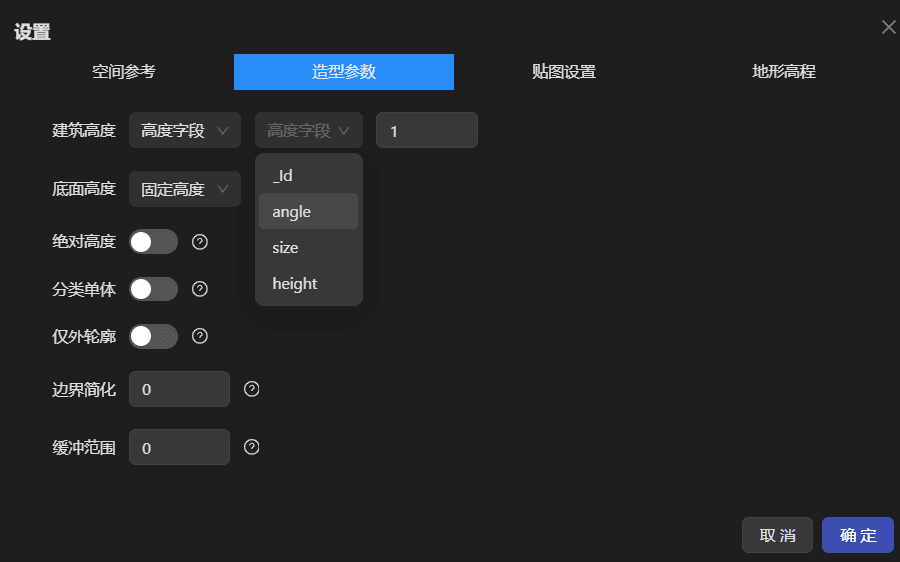Go to the 地形高程 tab
The height and width of the screenshot is (562, 900).
(x=784, y=72)
